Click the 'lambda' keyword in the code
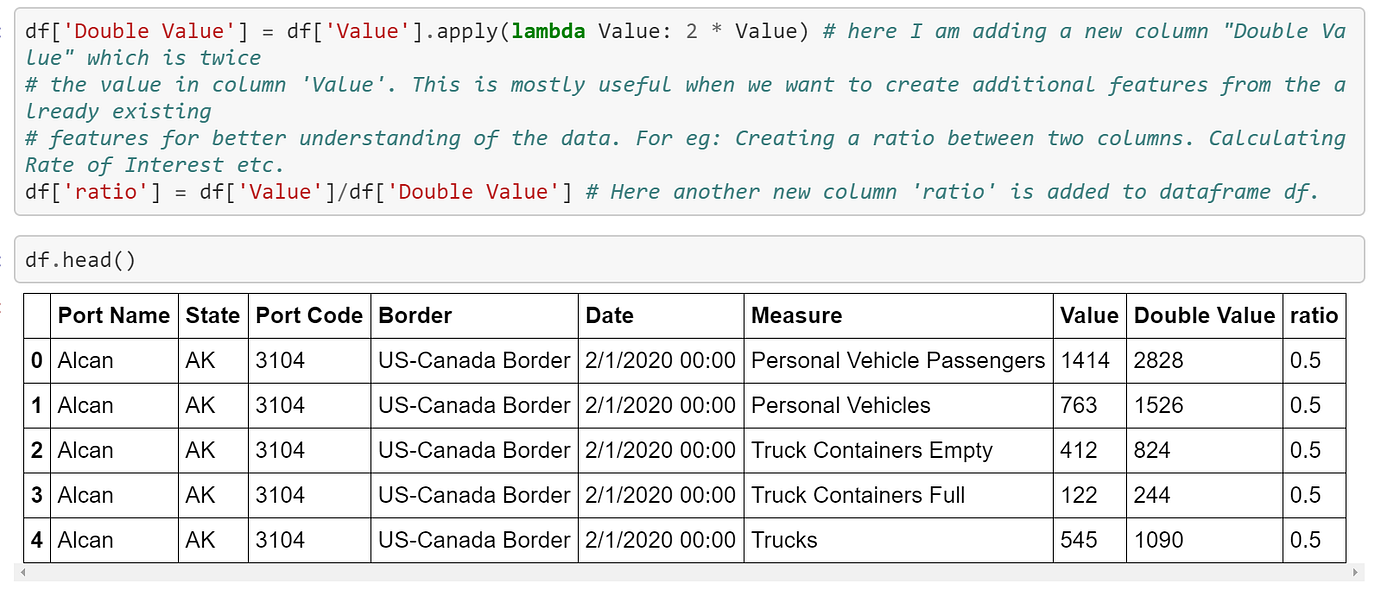 (x=548, y=31)
